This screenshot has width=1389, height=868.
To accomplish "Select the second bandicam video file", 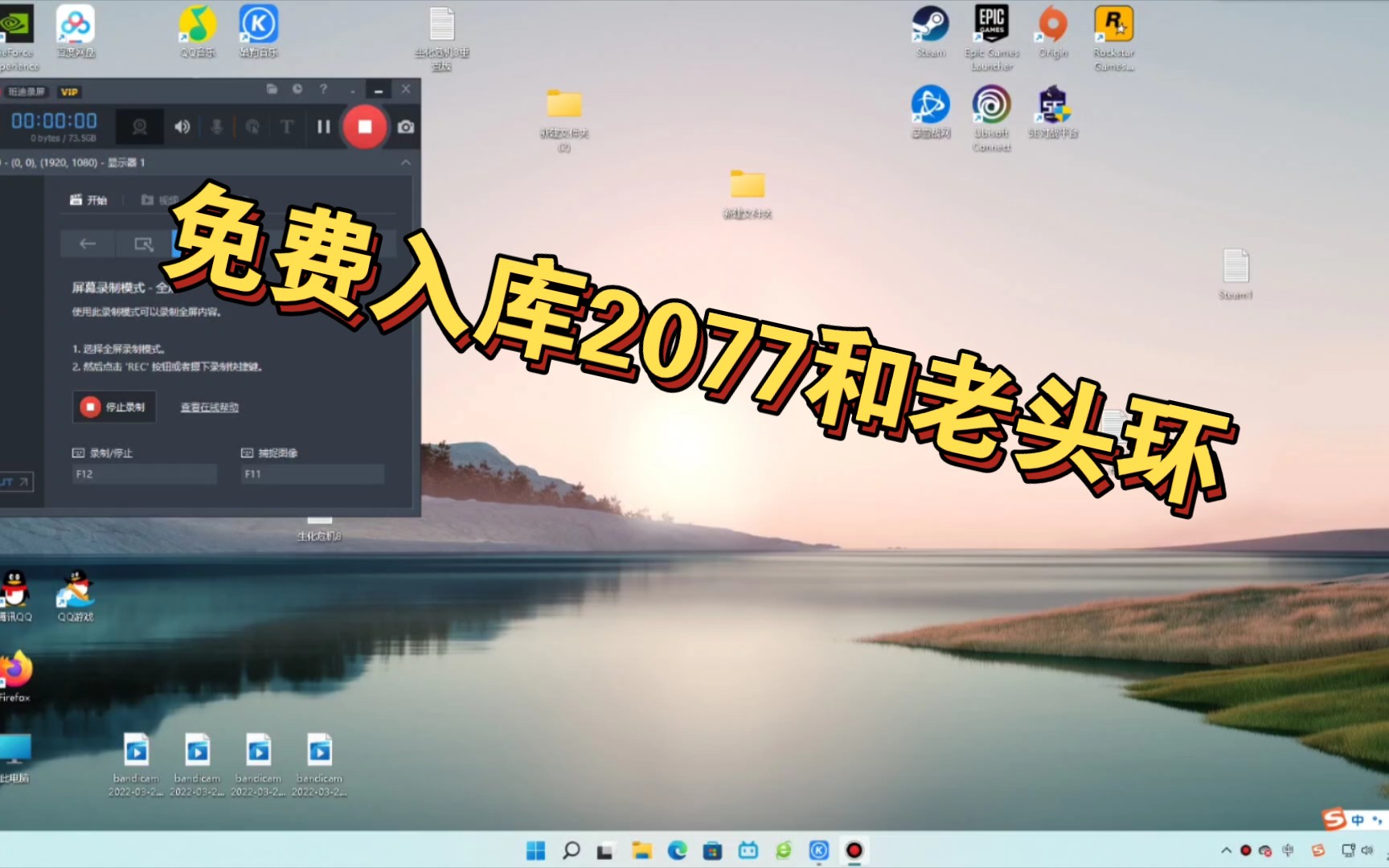I will click(x=198, y=764).
